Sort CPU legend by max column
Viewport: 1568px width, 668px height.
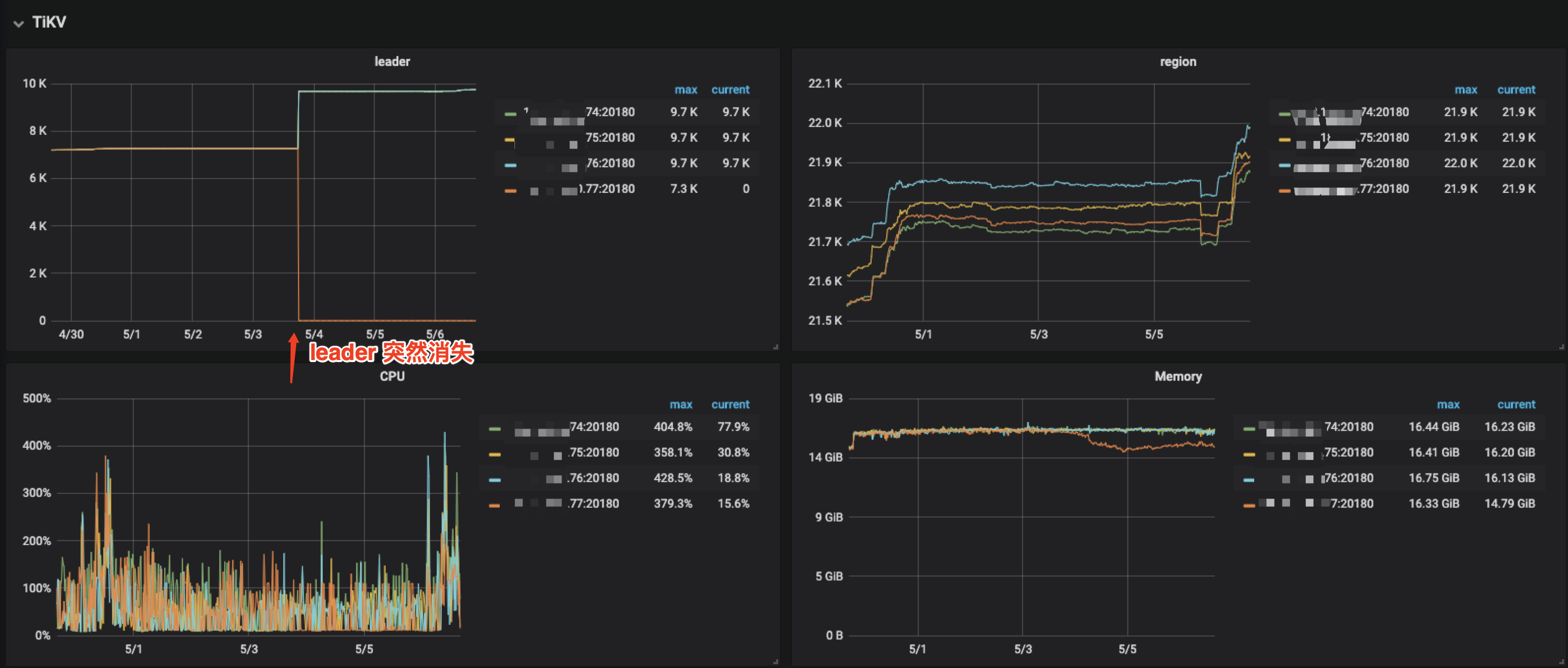click(x=681, y=404)
